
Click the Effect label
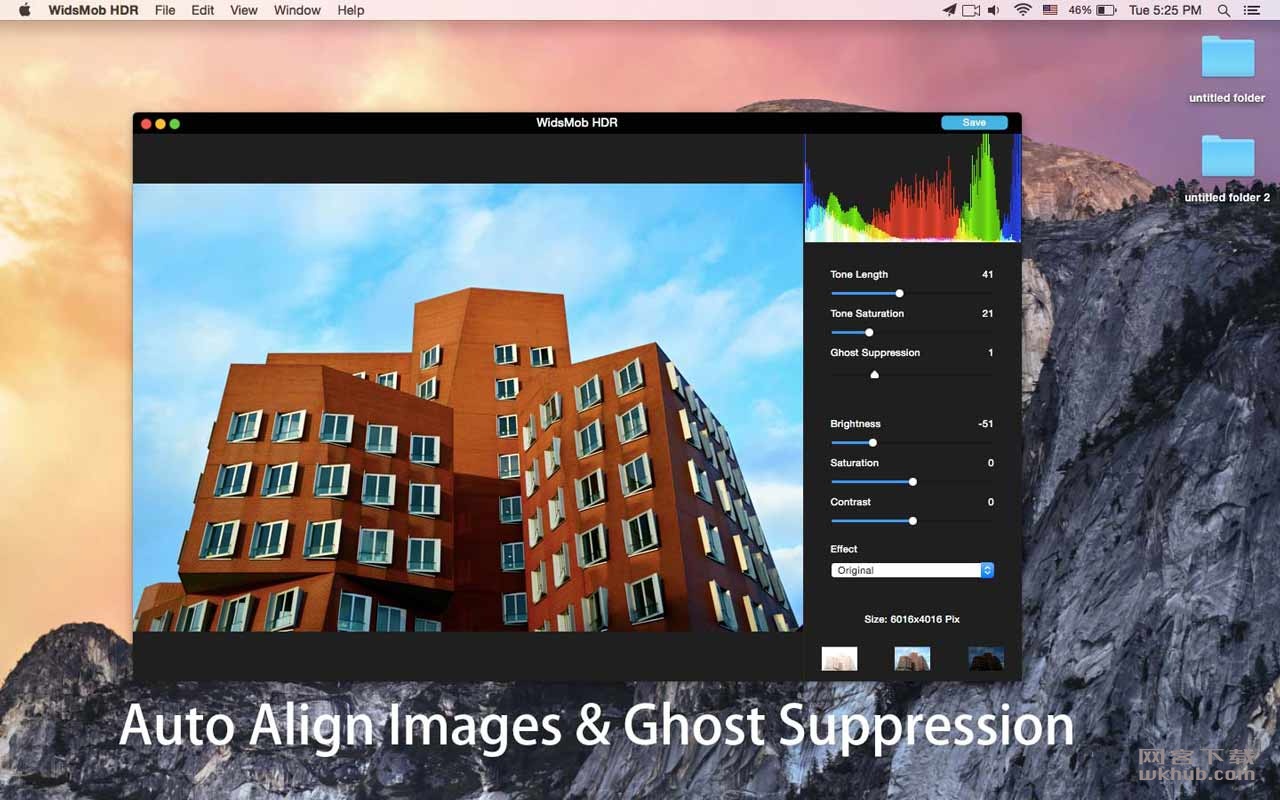[844, 549]
